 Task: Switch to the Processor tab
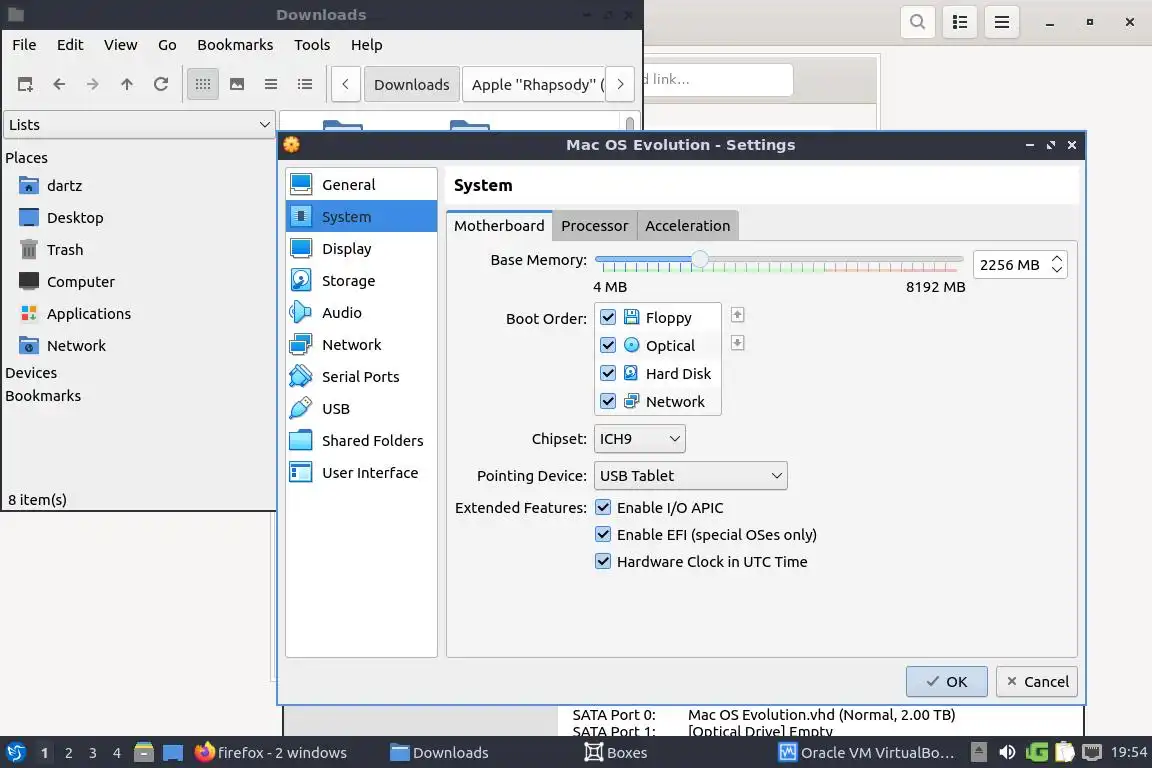594,226
